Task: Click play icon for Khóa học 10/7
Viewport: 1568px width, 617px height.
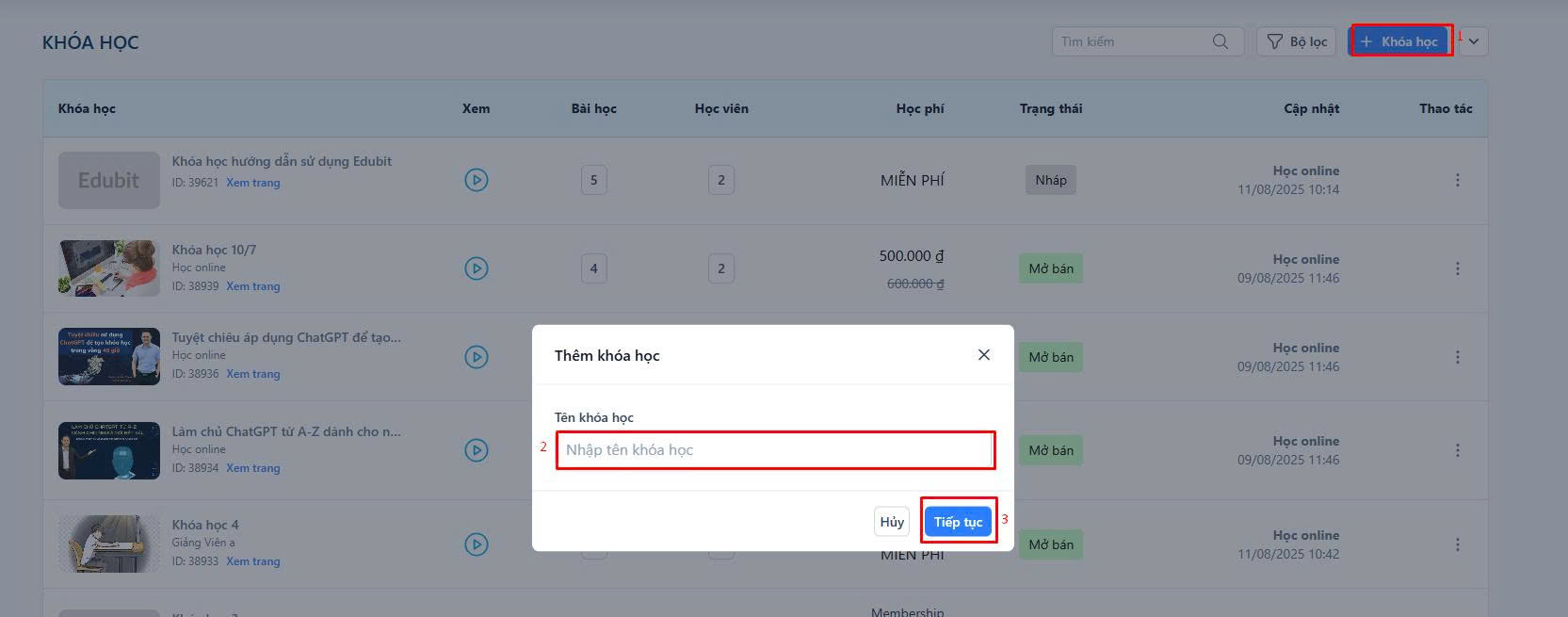Action: (x=477, y=268)
